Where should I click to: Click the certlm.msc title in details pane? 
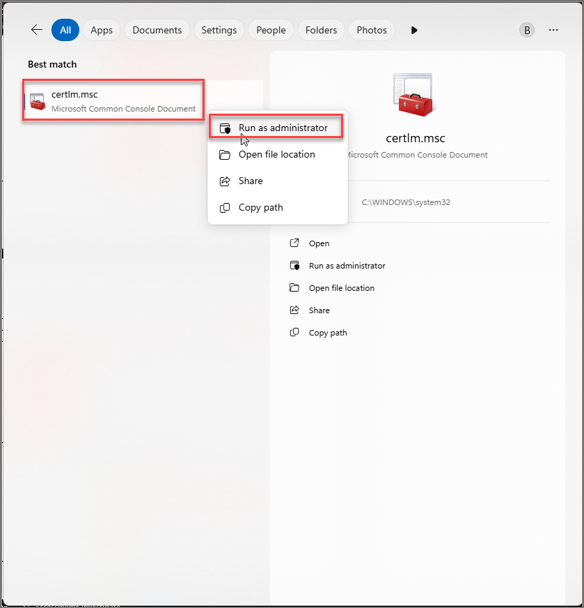(415, 138)
